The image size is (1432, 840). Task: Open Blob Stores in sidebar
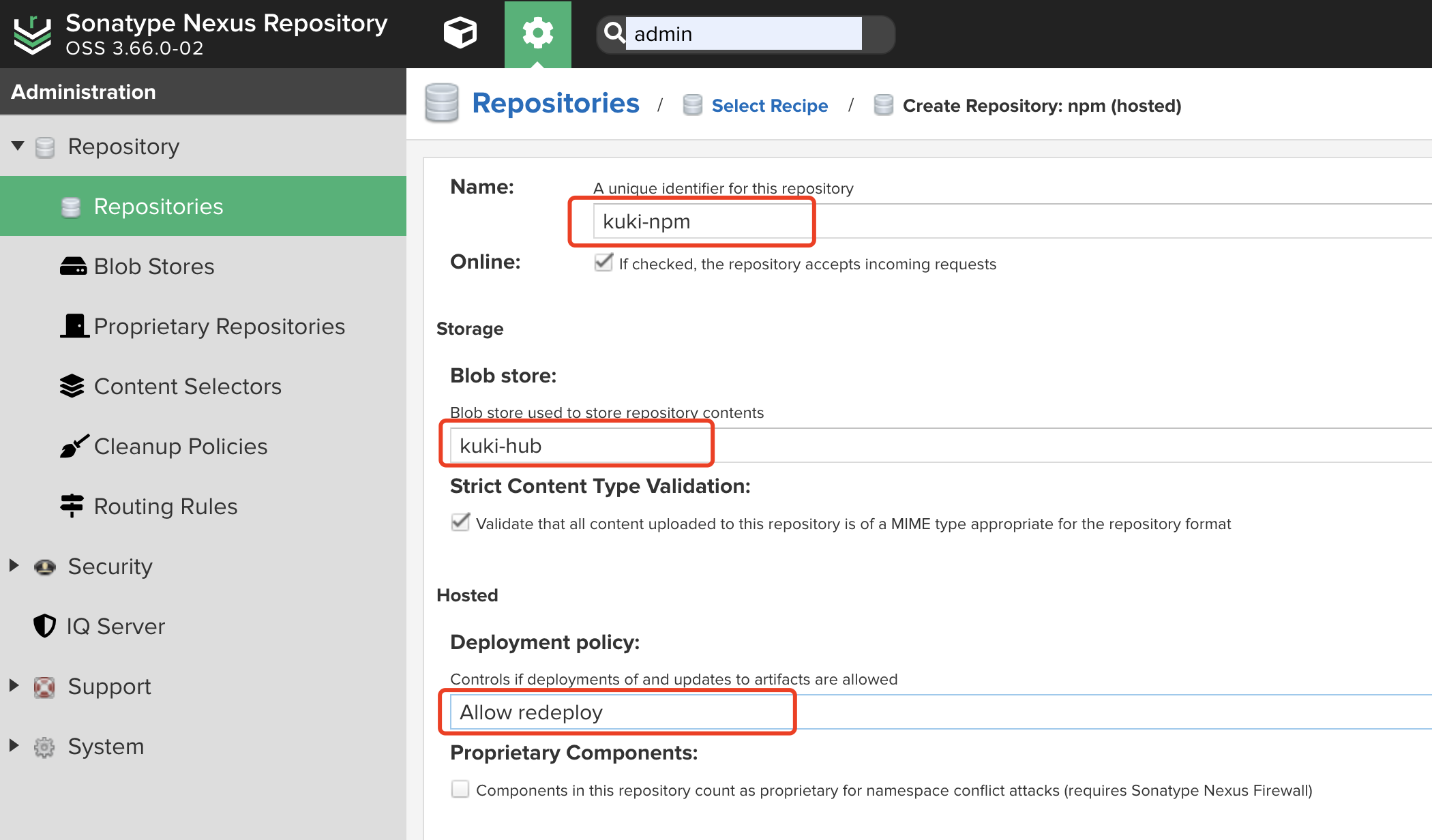coord(153,267)
